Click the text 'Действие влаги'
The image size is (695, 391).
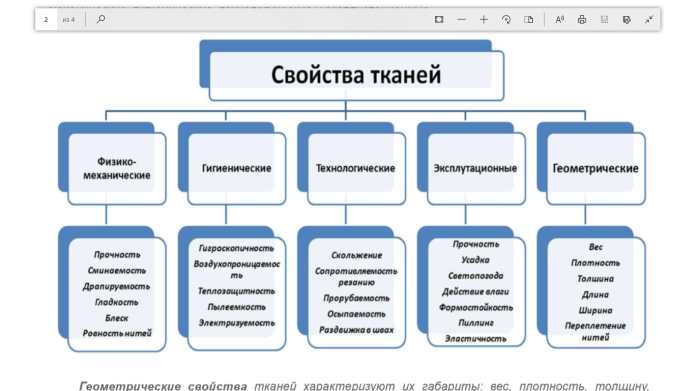(476, 292)
